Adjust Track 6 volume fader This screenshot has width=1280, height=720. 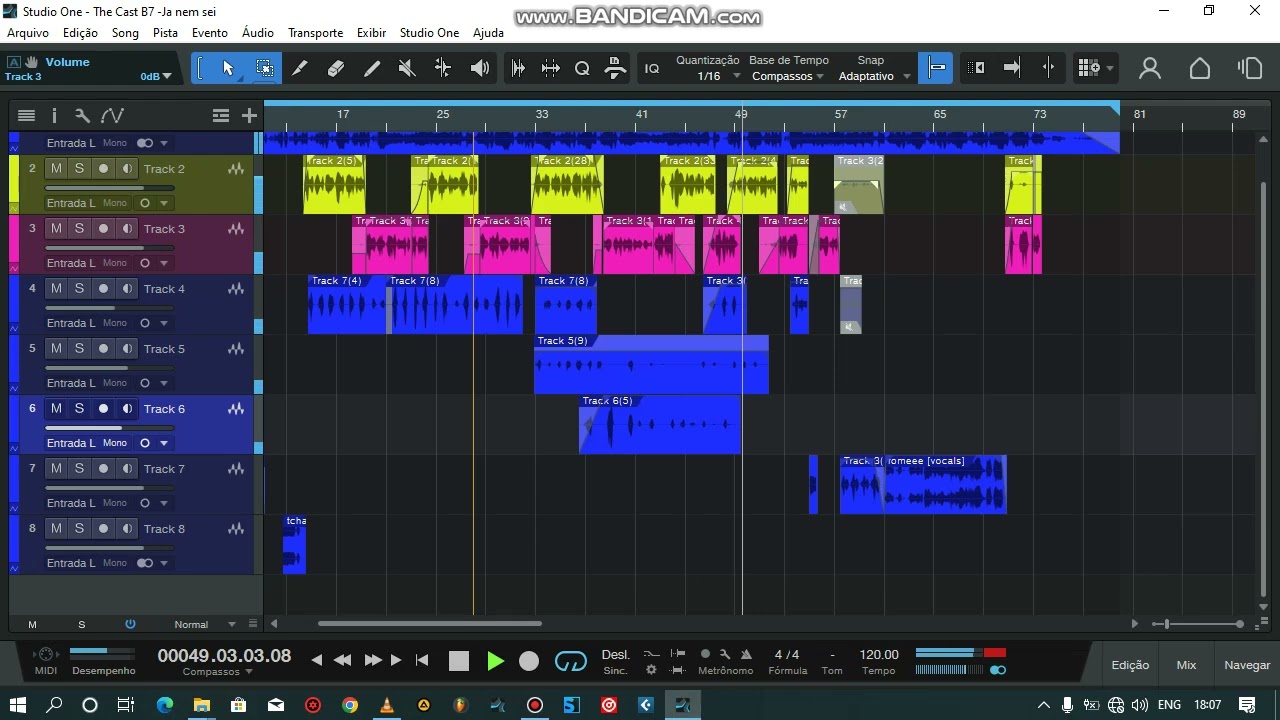110,428
